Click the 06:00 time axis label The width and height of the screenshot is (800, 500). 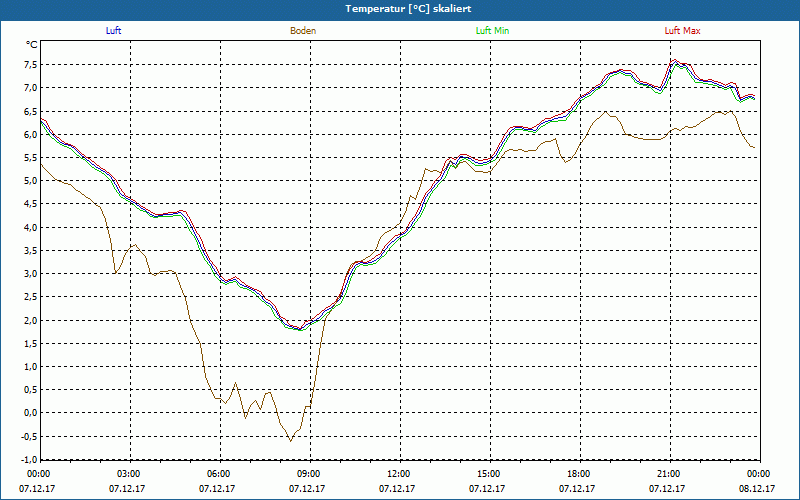coord(217,474)
